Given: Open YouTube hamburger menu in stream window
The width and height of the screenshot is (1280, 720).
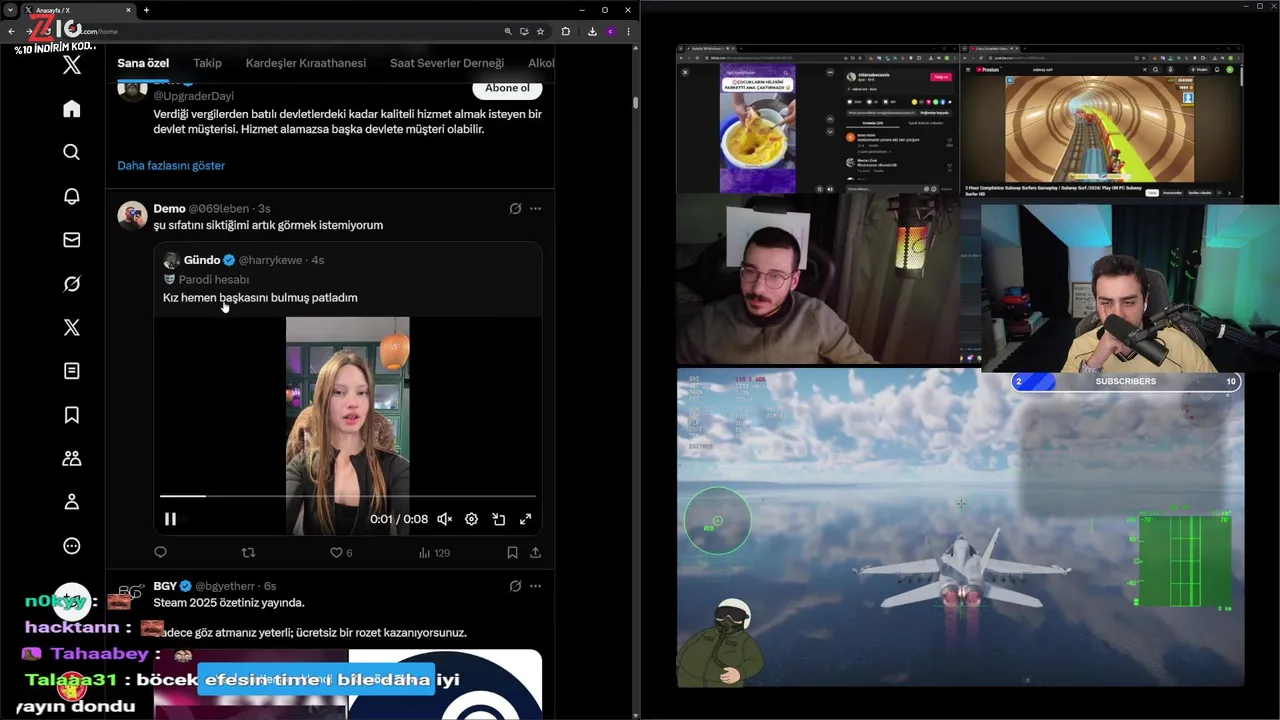Looking at the screenshot, I should click(969, 70).
